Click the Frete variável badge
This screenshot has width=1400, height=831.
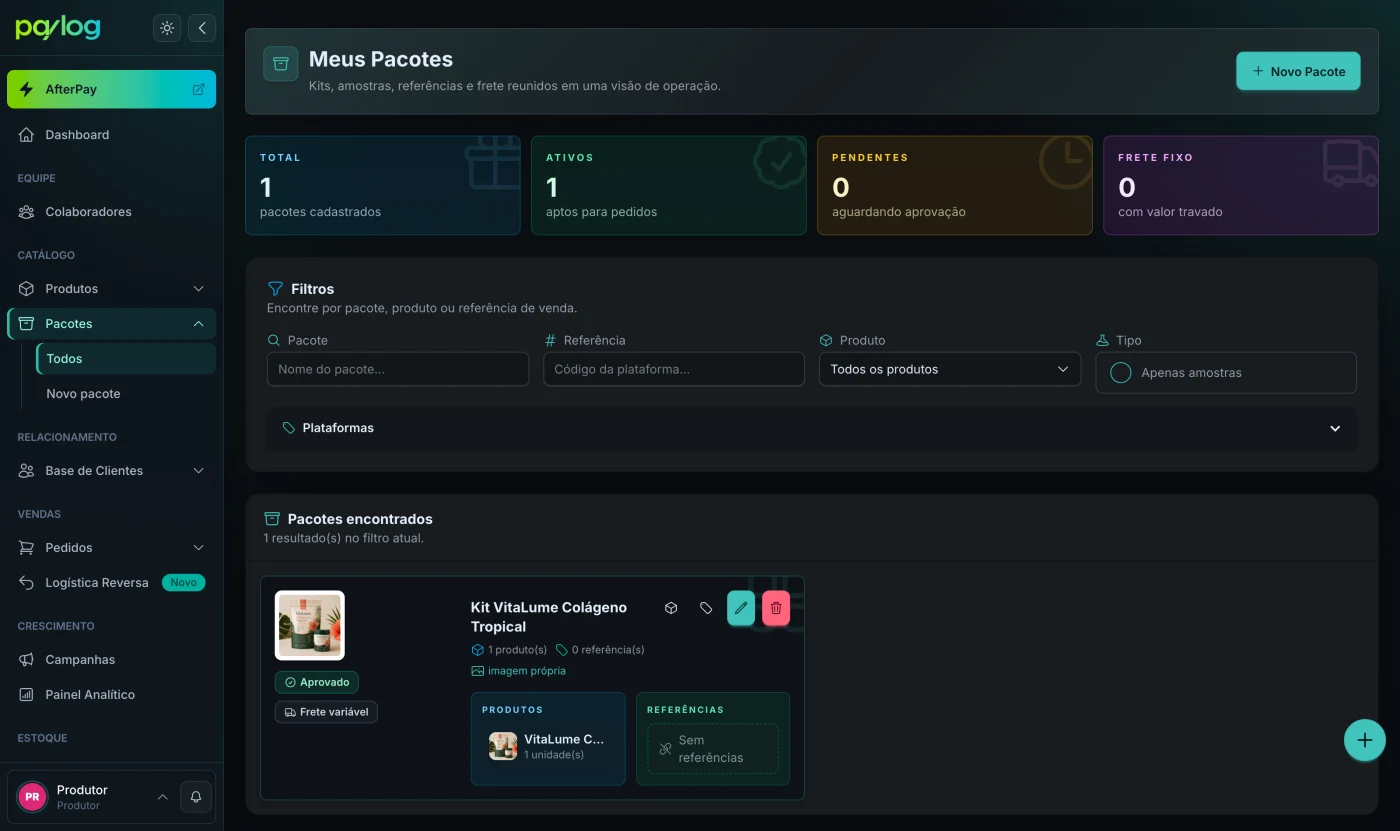coord(326,712)
